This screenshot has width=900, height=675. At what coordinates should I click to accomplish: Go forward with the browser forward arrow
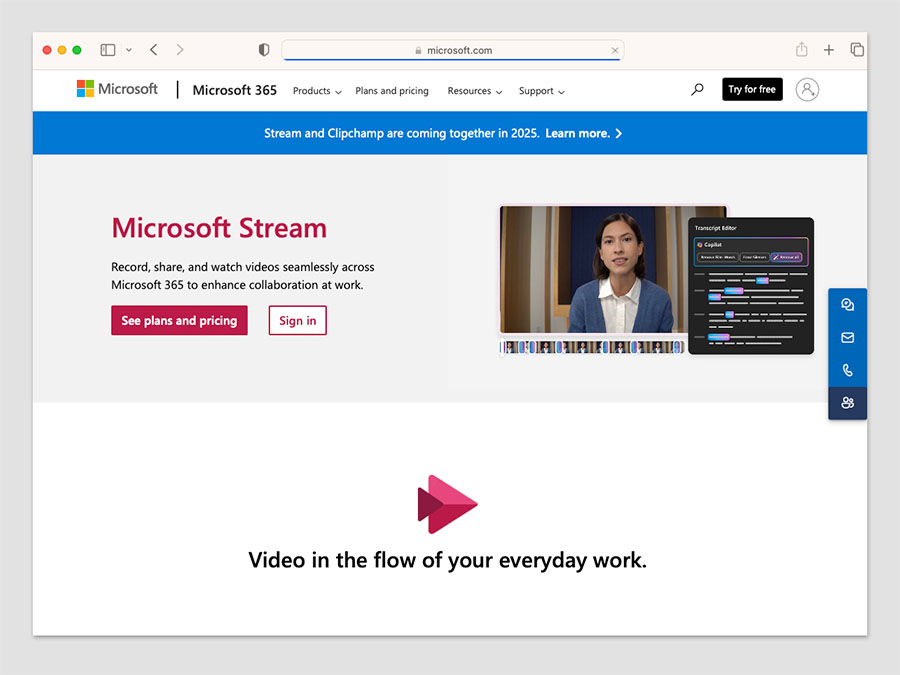180,50
